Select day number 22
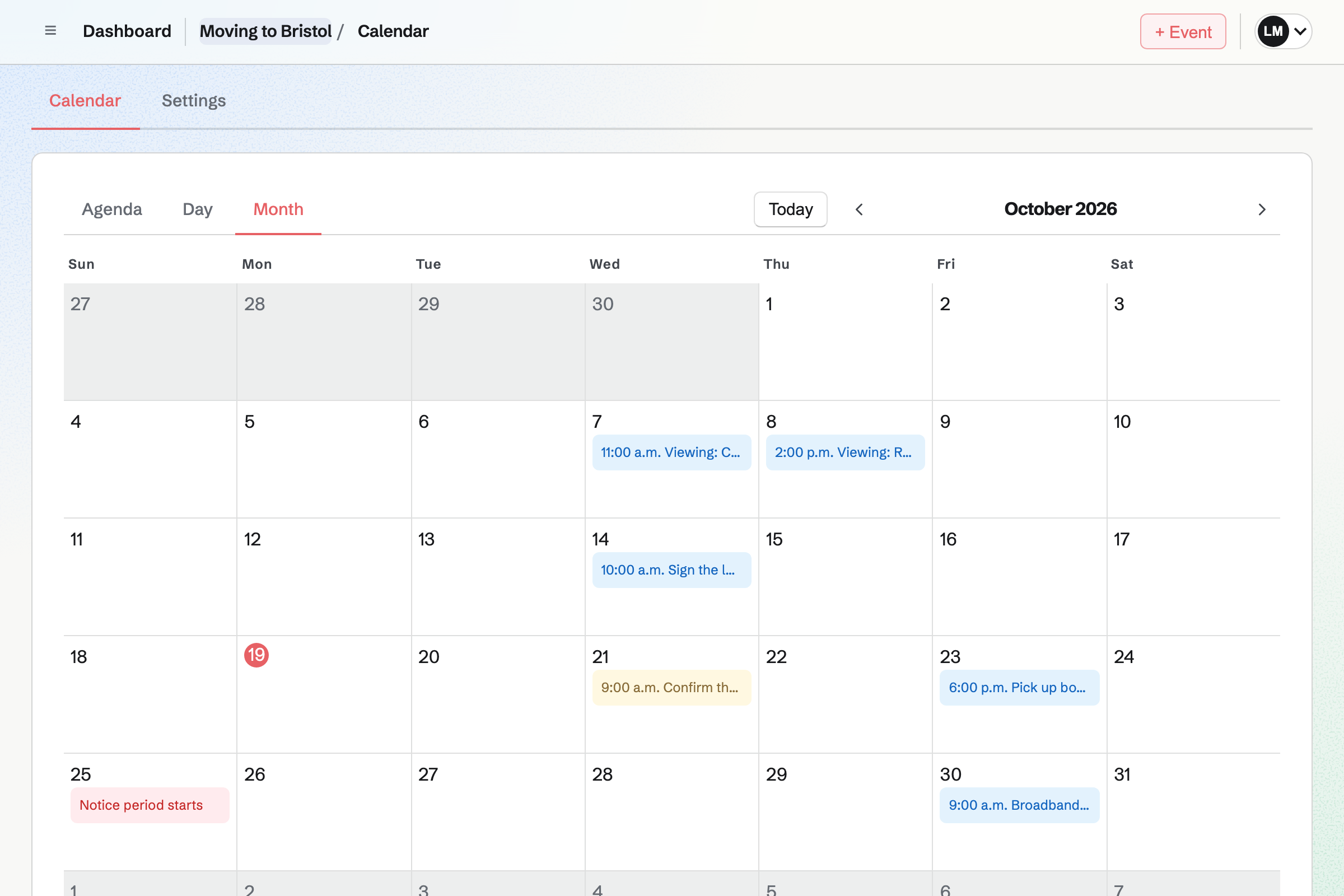This screenshot has width=1344, height=896. [777, 657]
